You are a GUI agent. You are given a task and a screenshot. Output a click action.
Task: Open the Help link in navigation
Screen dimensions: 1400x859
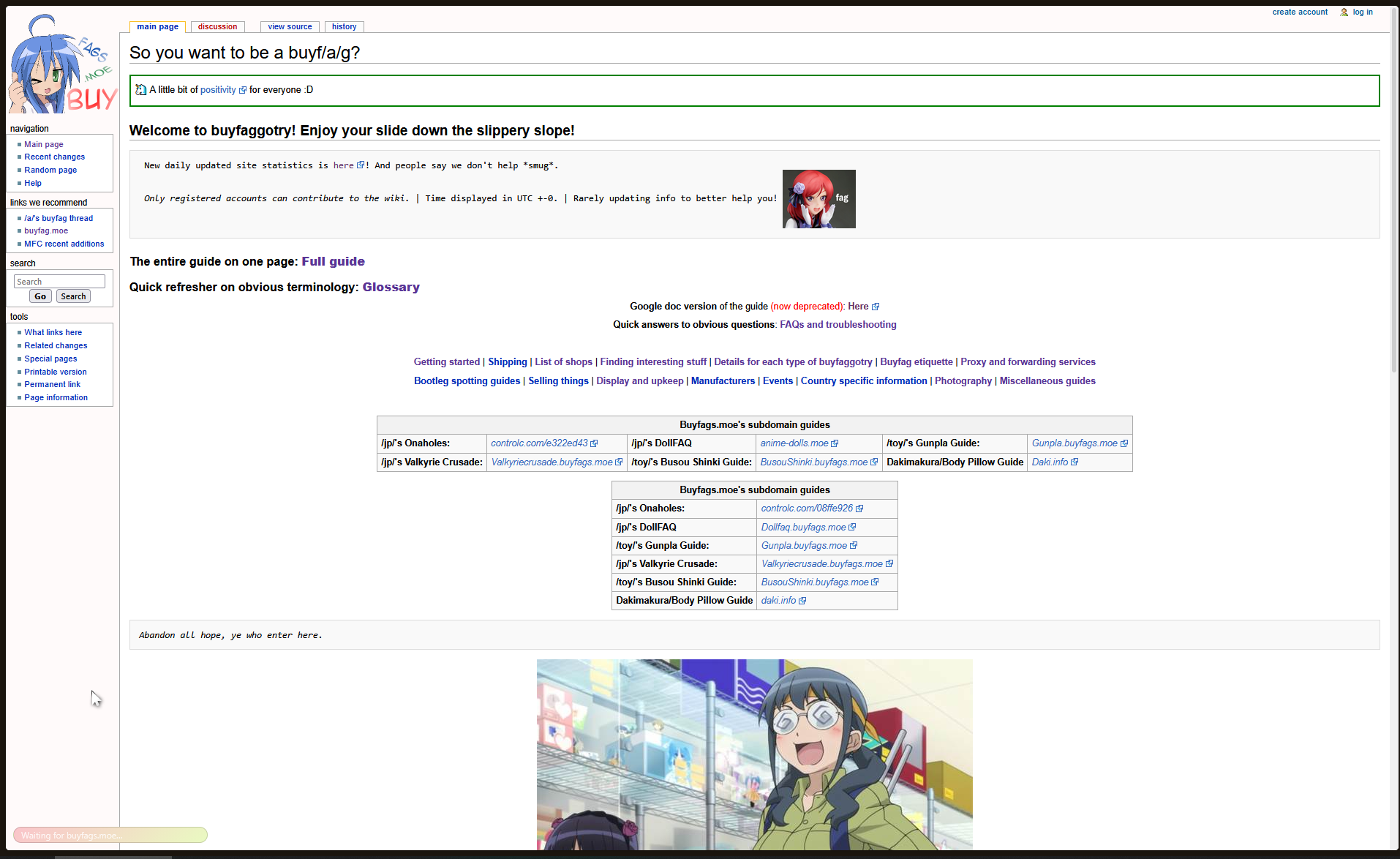tap(33, 184)
